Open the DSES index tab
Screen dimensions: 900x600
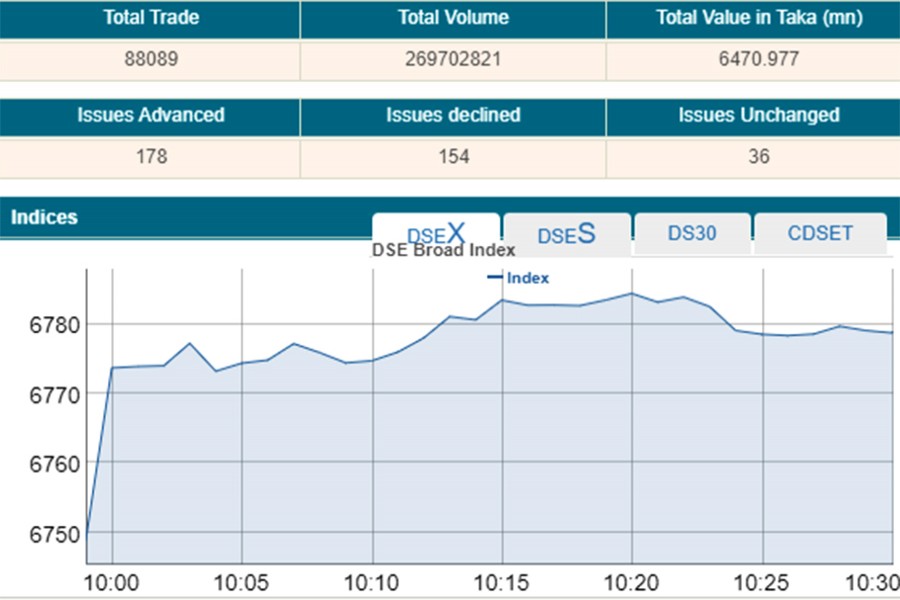coord(566,234)
